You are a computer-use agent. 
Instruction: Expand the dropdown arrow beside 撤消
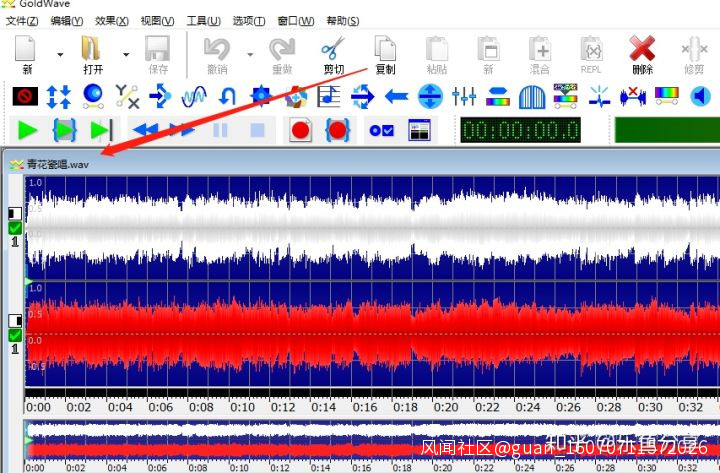point(250,55)
